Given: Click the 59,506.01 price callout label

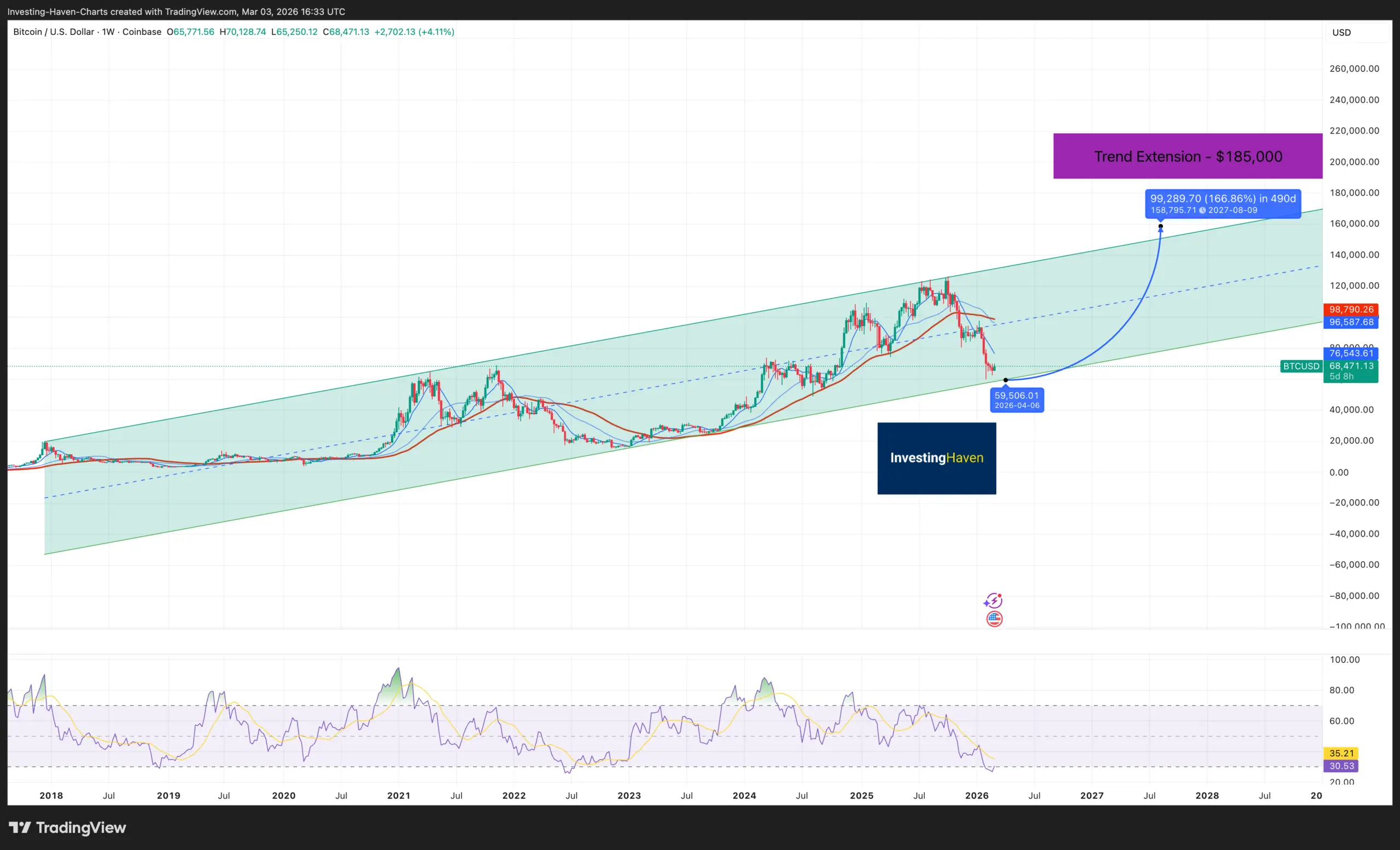Looking at the screenshot, I should click(1017, 399).
